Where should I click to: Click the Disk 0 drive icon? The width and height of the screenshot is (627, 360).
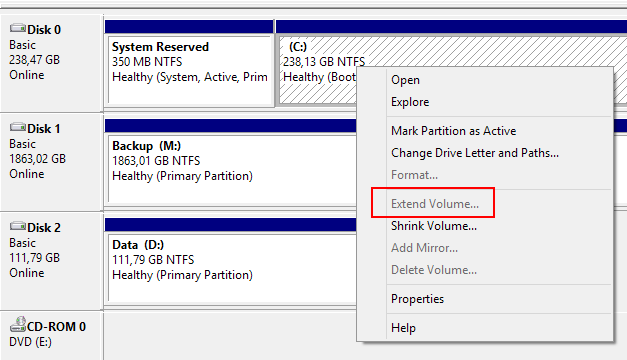(x=17, y=28)
